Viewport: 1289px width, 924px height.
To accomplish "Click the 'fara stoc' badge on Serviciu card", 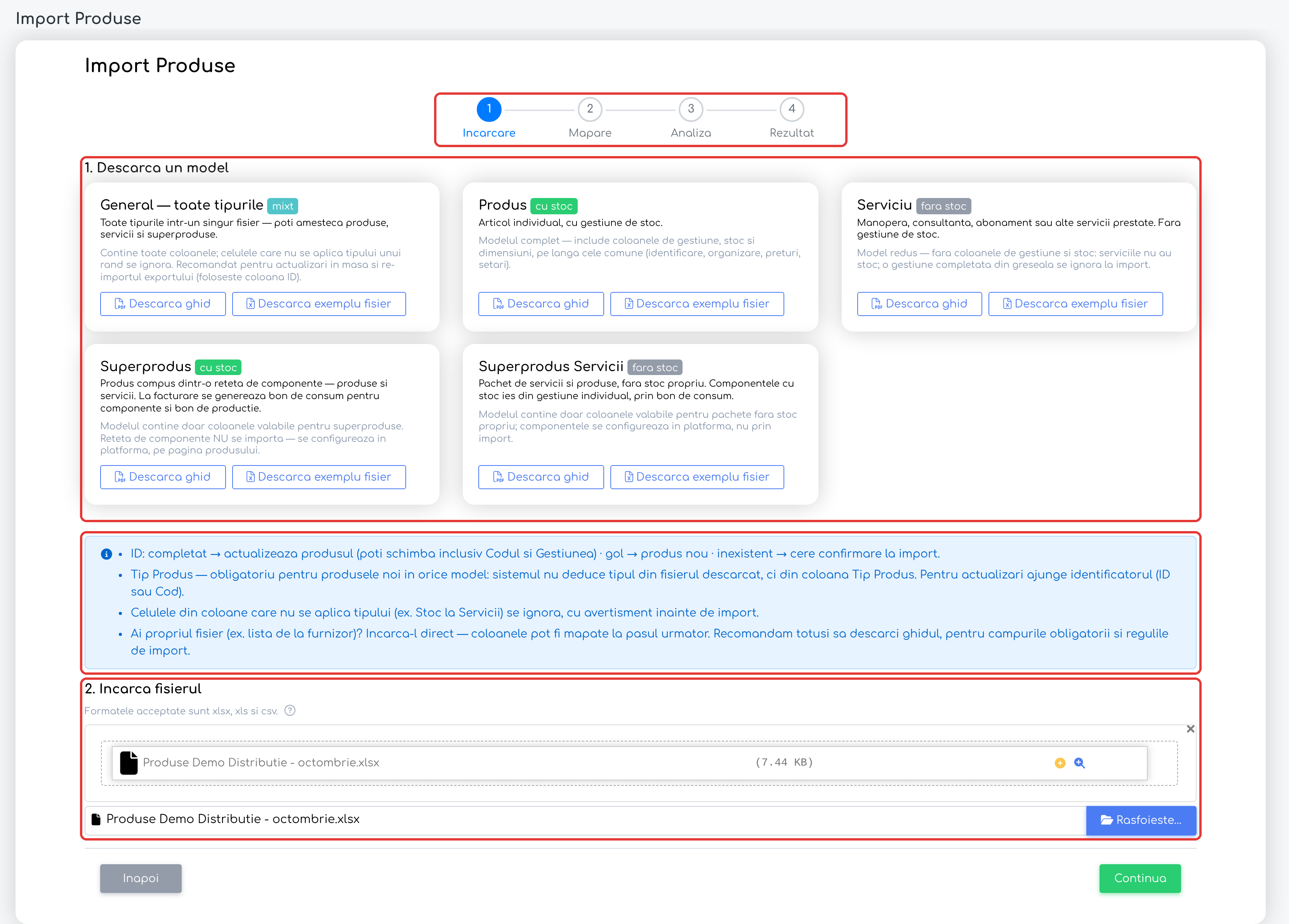I will coord(943,206).
